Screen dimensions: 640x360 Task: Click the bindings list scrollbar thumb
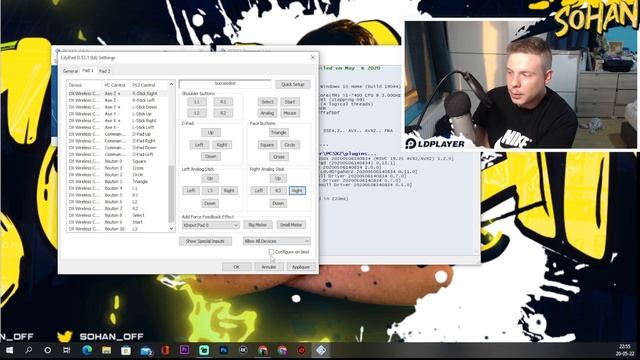click(171, 193)
